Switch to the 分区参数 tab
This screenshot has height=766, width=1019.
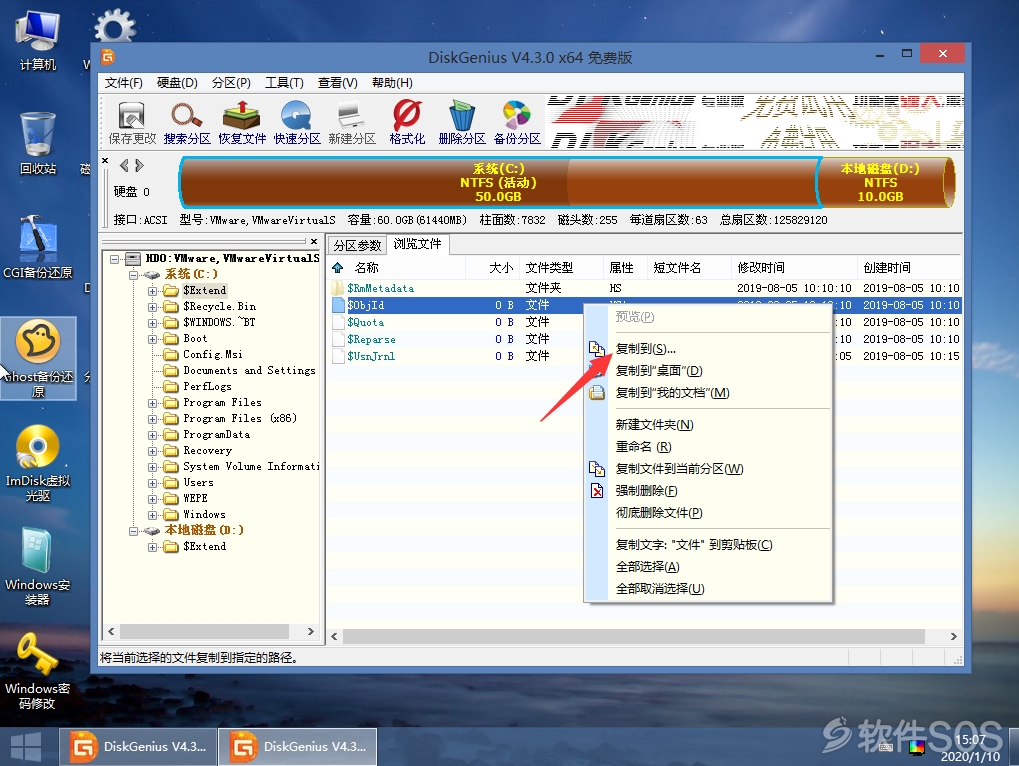pos(357,246)
